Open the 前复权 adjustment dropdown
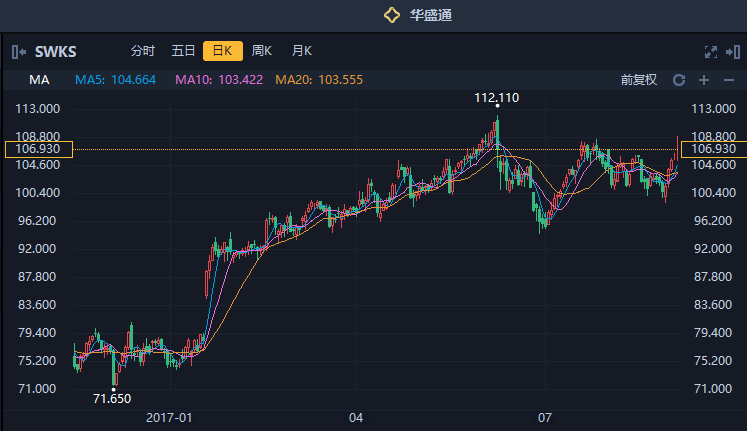Screen dimensions: 747x431 pyautogui.click(x=638, y=80)
